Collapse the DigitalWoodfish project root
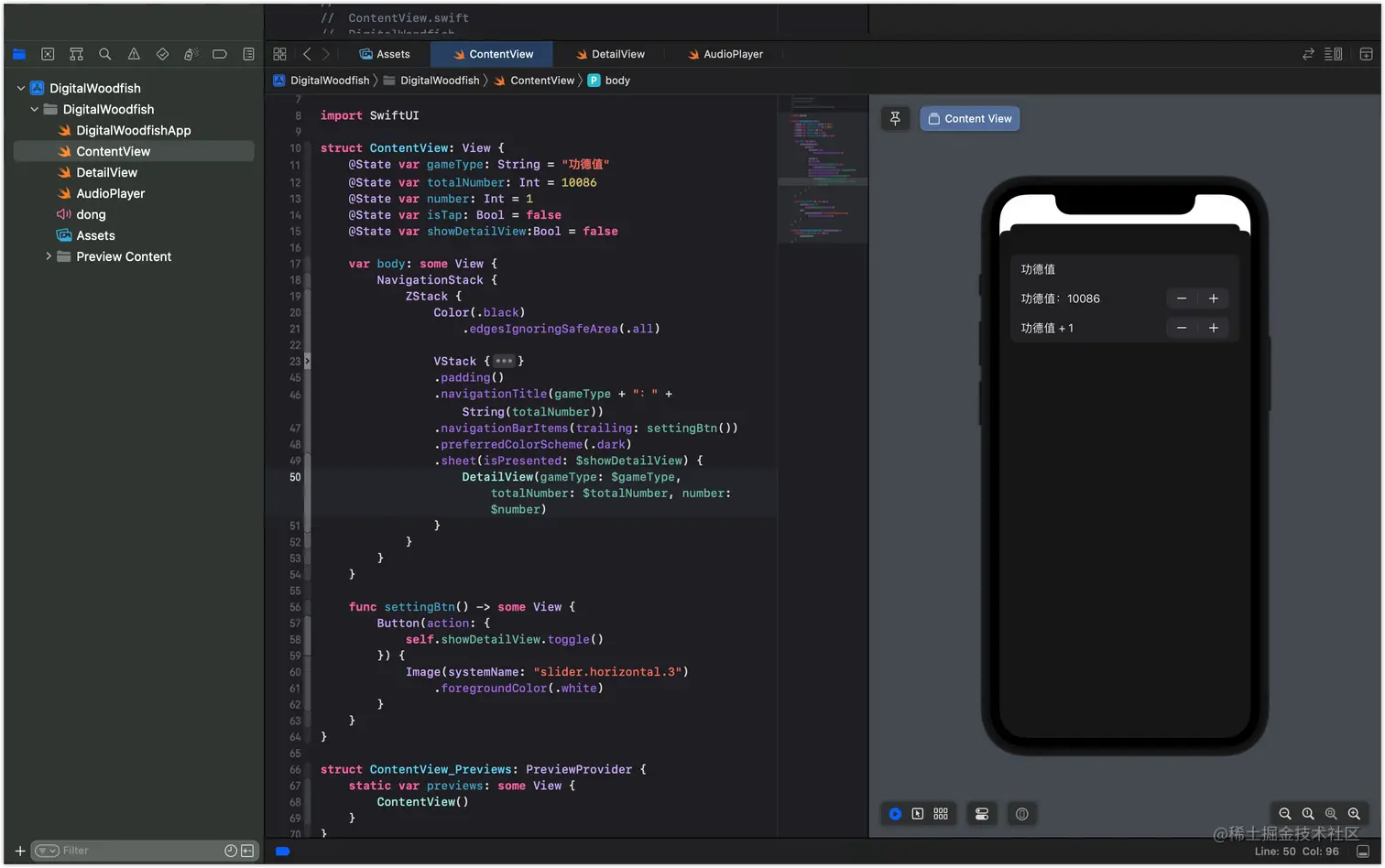This screenshot has height=868, width=1385. 21,88
